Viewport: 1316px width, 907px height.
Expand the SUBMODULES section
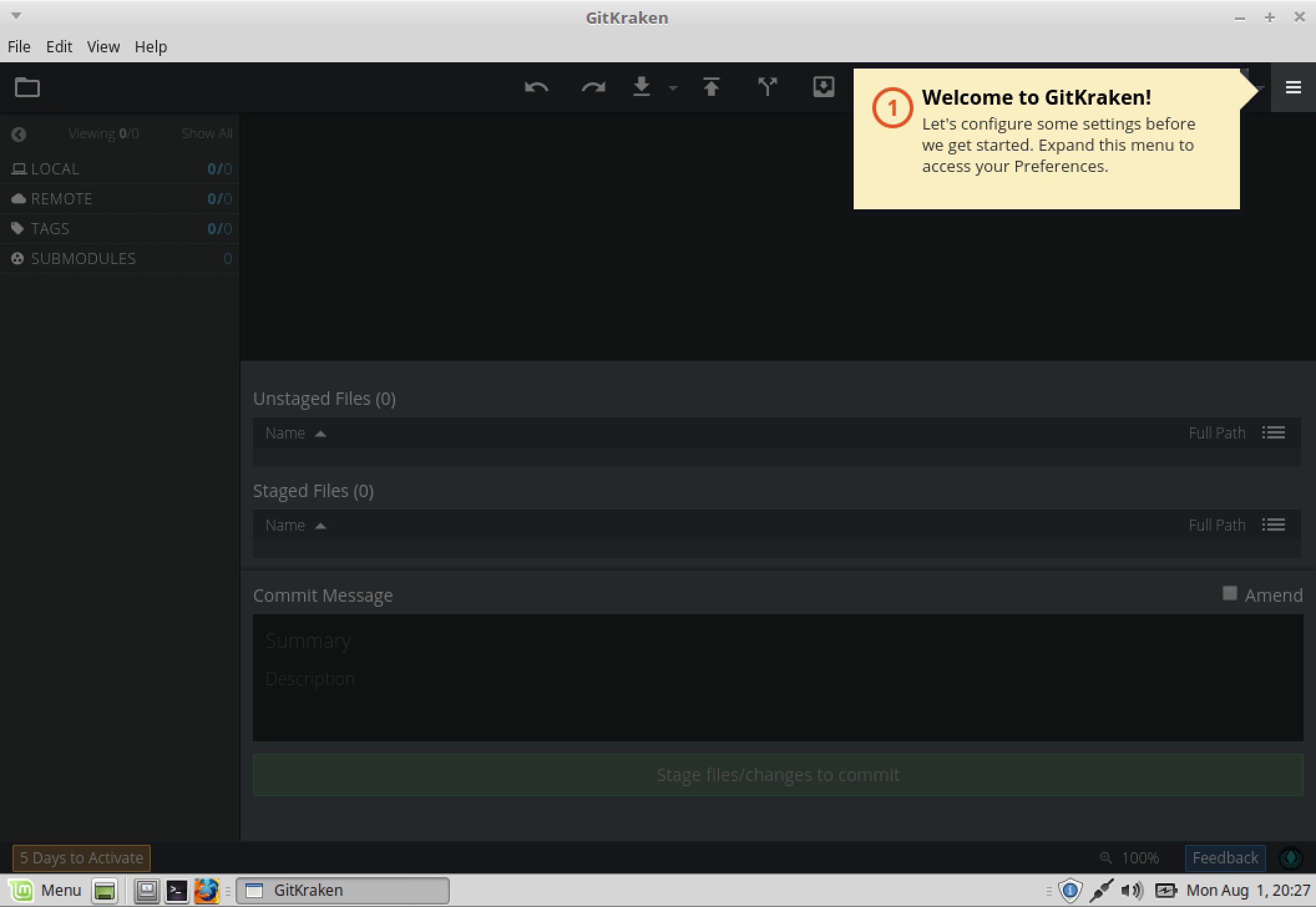click(x=120, y=259)
